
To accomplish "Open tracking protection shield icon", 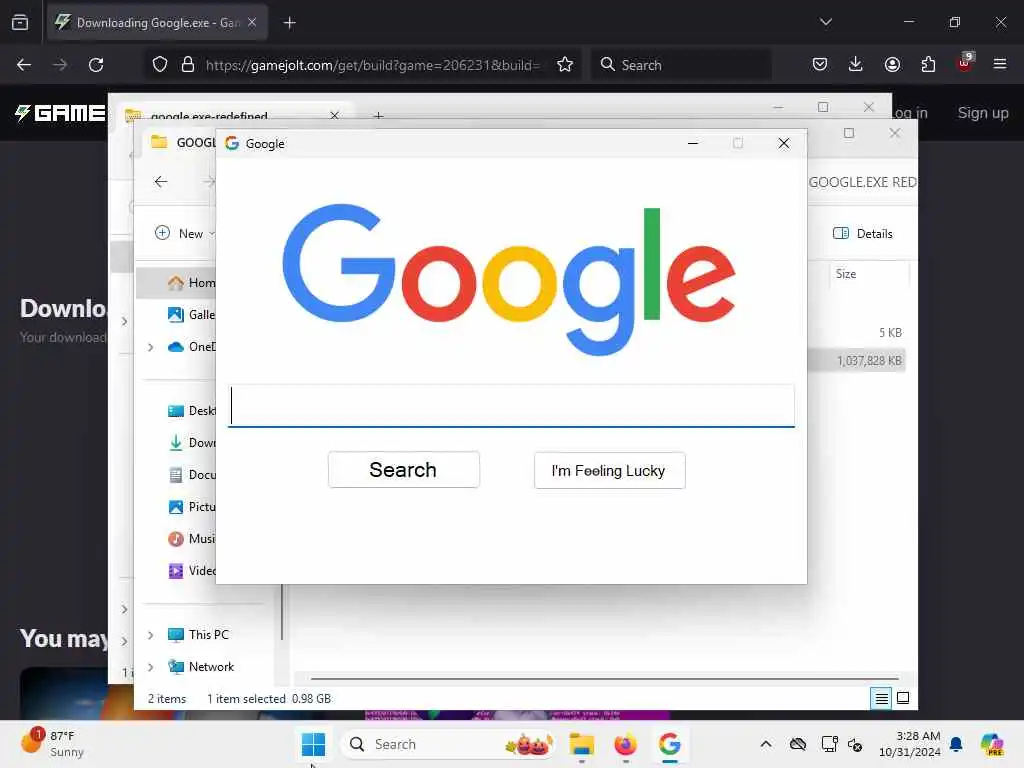I will (160, 65).
